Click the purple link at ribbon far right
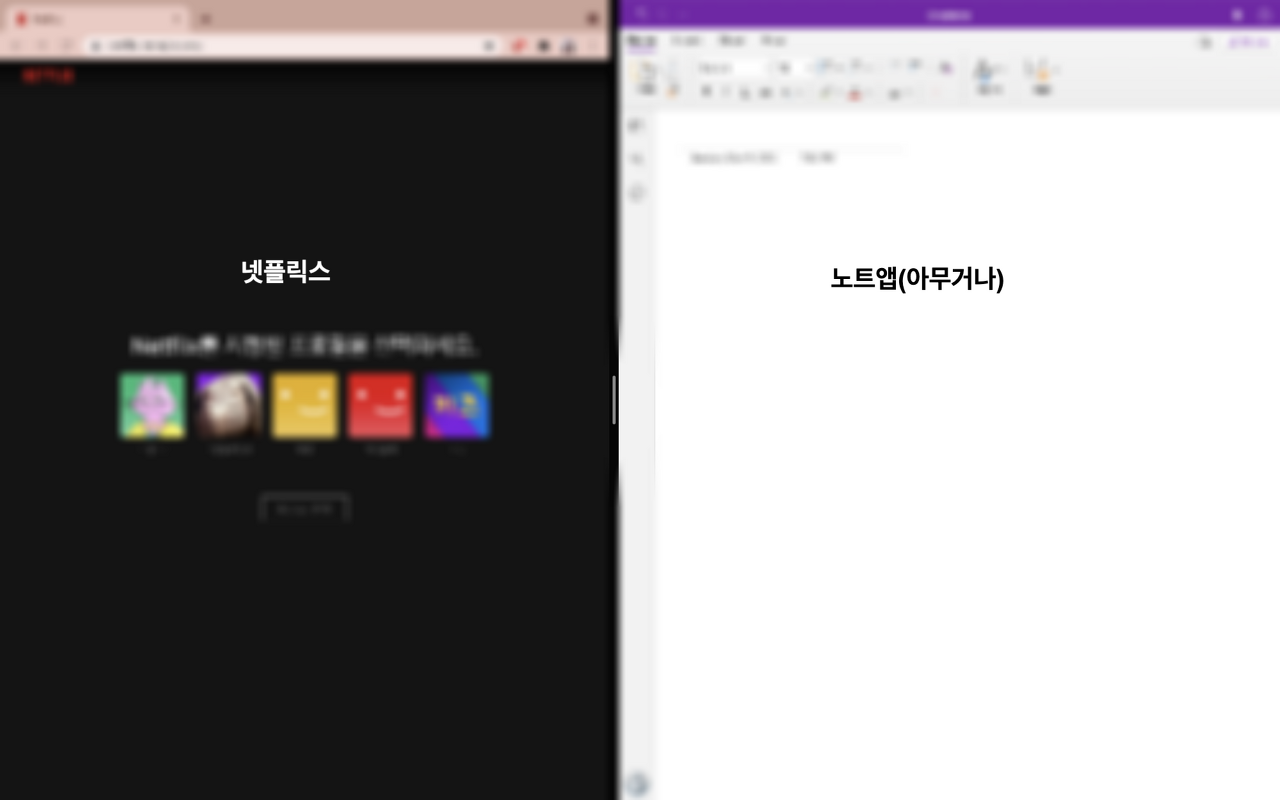1280x800 pixels. pyautogui.click(x=1249, y=42)
